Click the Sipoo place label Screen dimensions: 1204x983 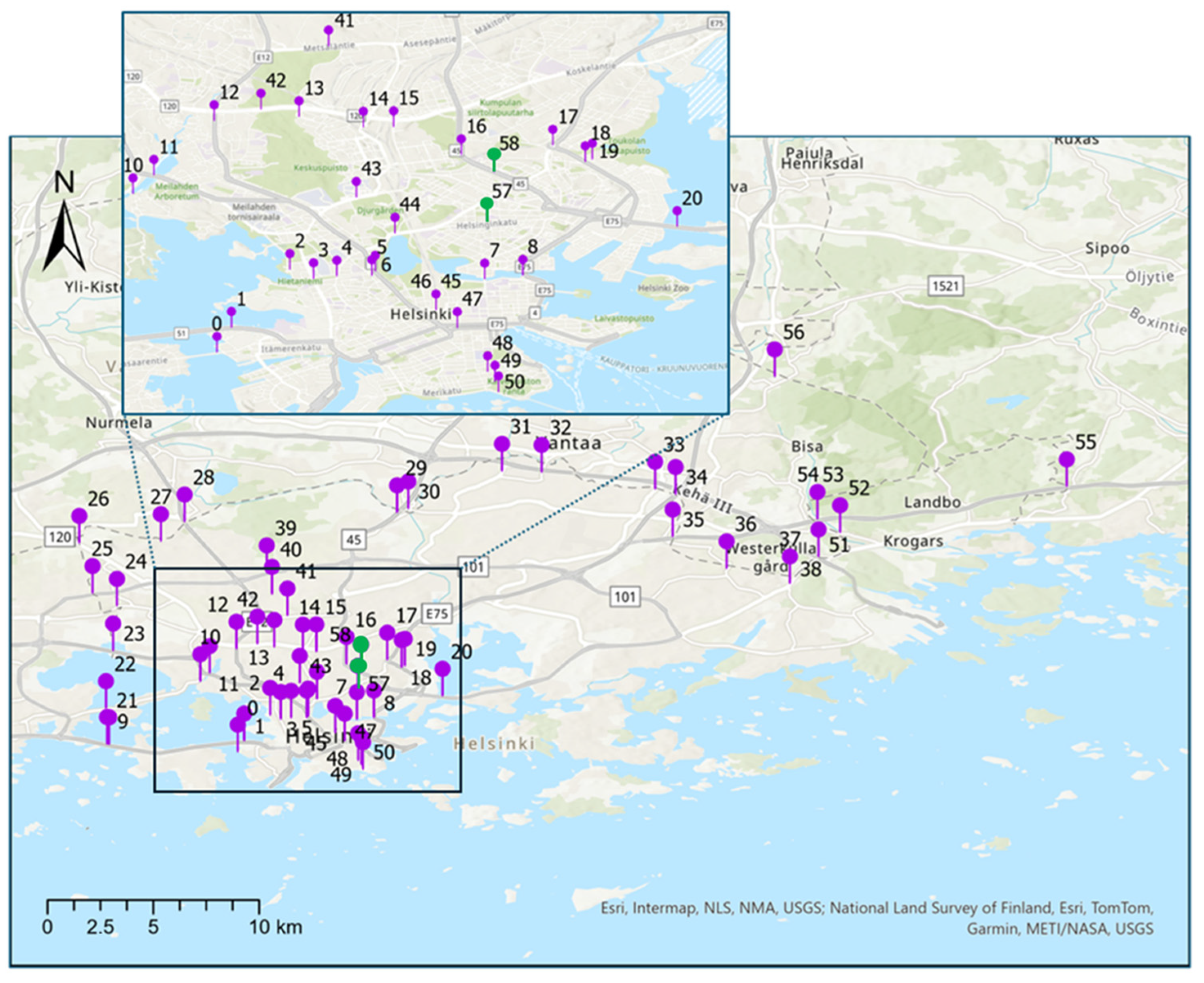(1107, 249)
